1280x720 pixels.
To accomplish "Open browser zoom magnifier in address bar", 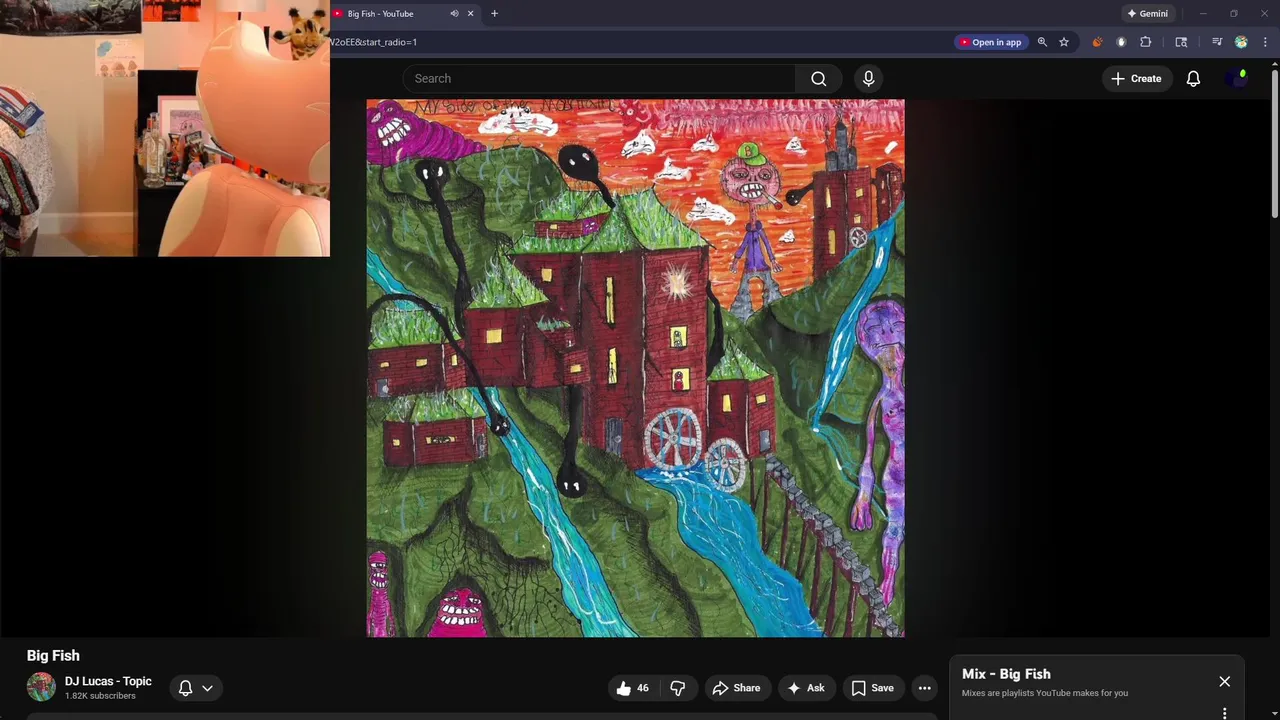I will (1042, 42).
